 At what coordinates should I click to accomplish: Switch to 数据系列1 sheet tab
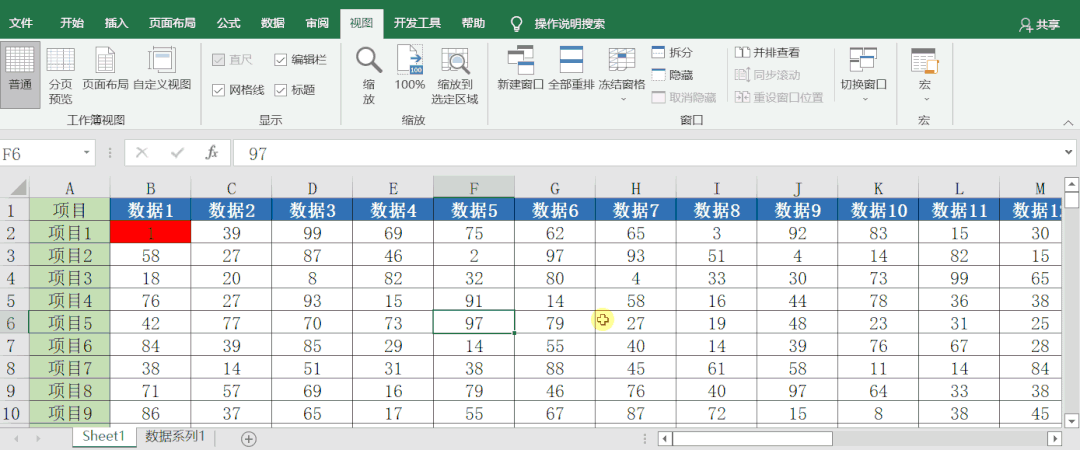(x=175, y=436)
